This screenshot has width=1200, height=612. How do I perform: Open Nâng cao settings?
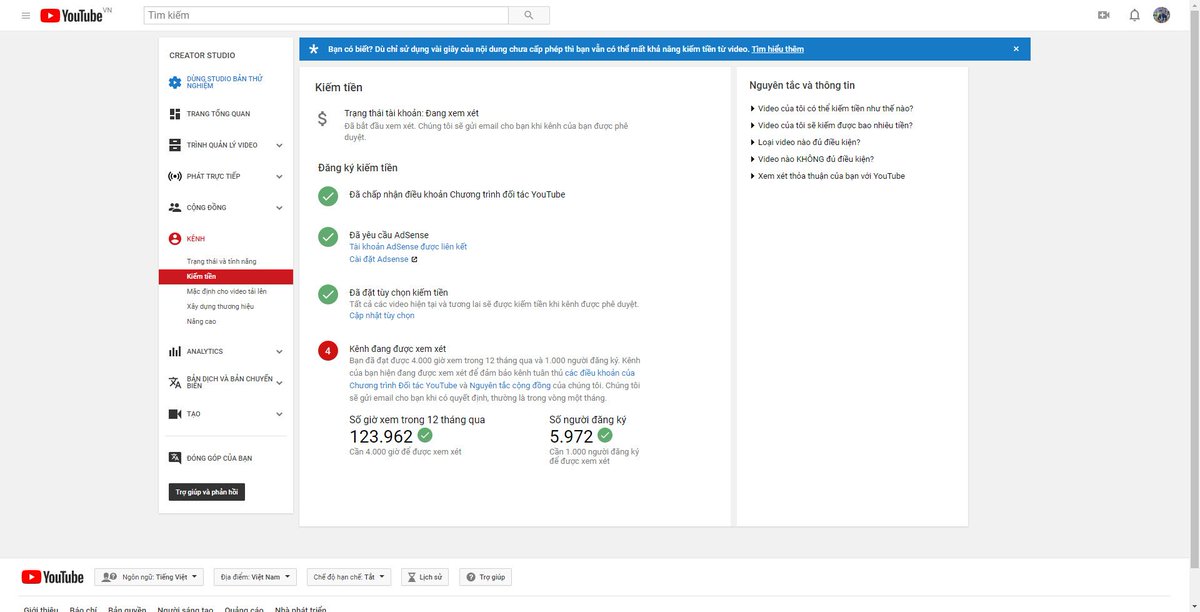pos(201,321)
